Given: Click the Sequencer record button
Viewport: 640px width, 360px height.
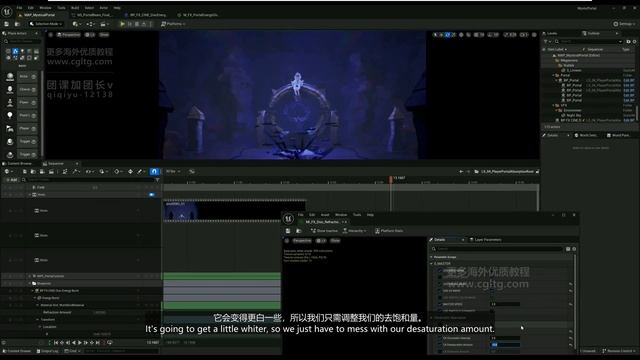Looking at the screenshot, I should (x=103, y=342).
